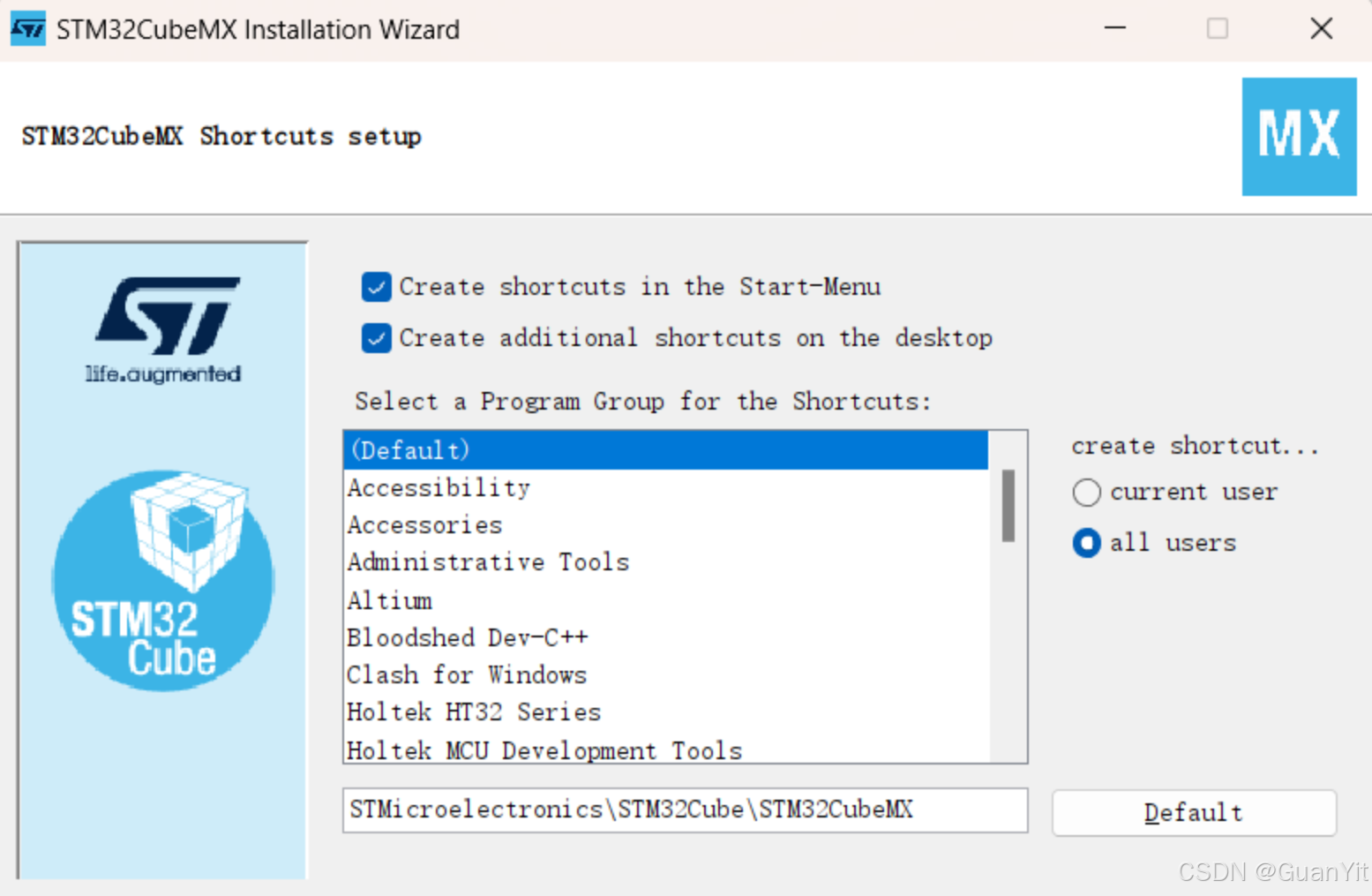
Task: Close the Installation Wizard window
Action: coord(1321,28)
